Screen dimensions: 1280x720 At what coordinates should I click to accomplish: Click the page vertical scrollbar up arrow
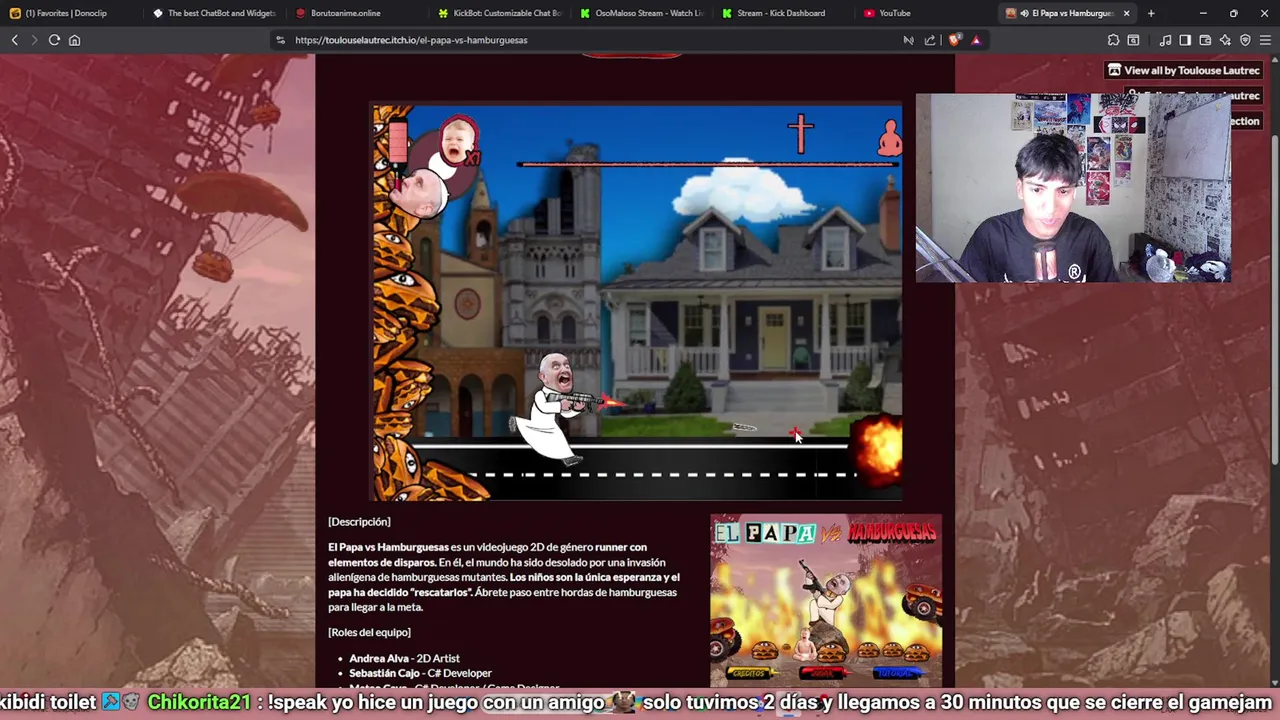[1274, 61]
